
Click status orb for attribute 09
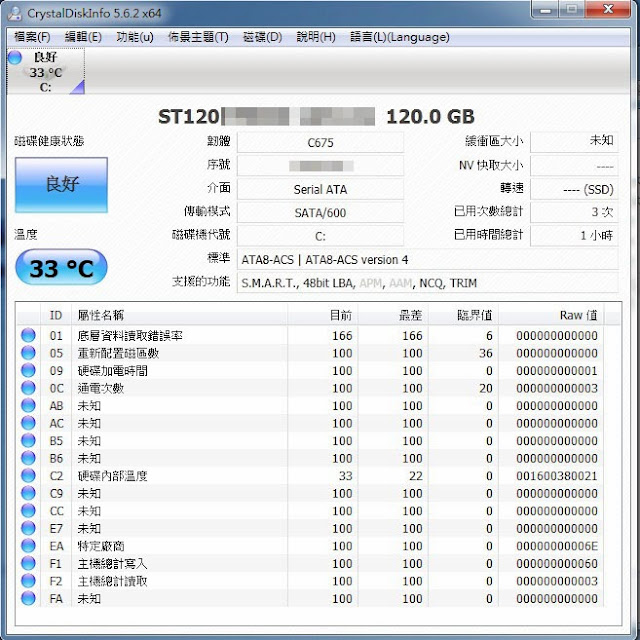coord(28,370)
